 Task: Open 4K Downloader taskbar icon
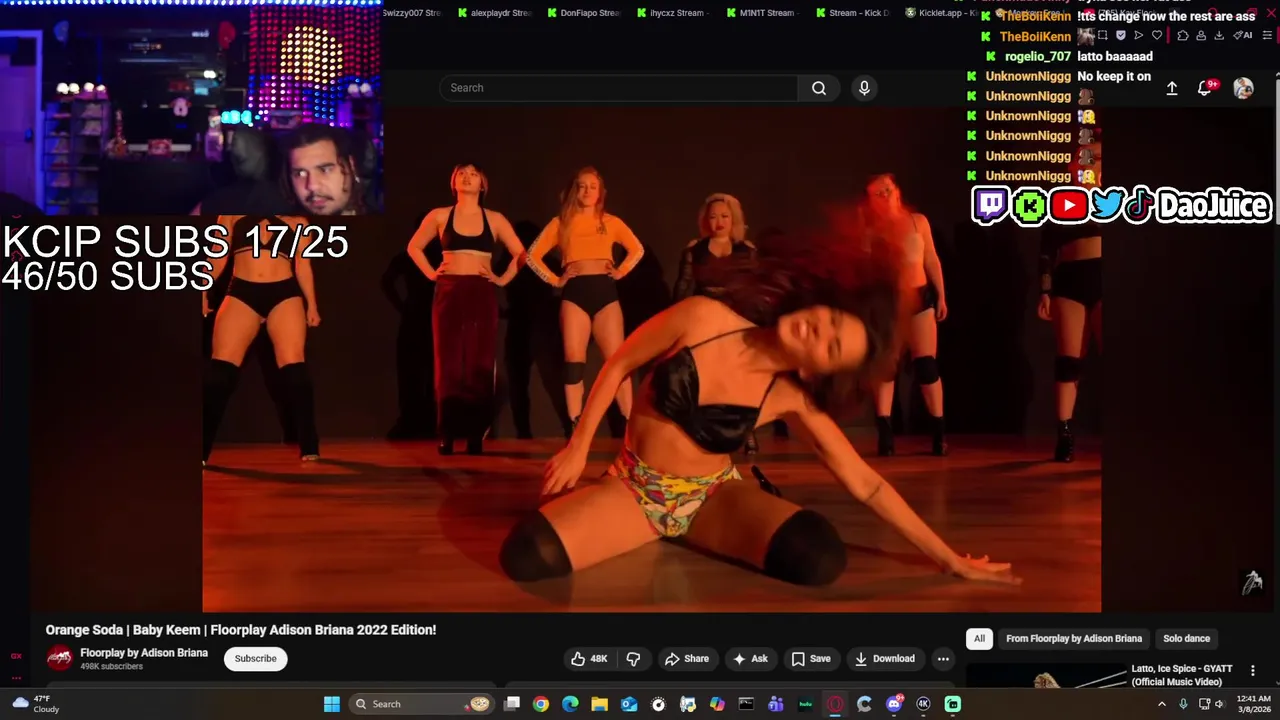(923, 704)
